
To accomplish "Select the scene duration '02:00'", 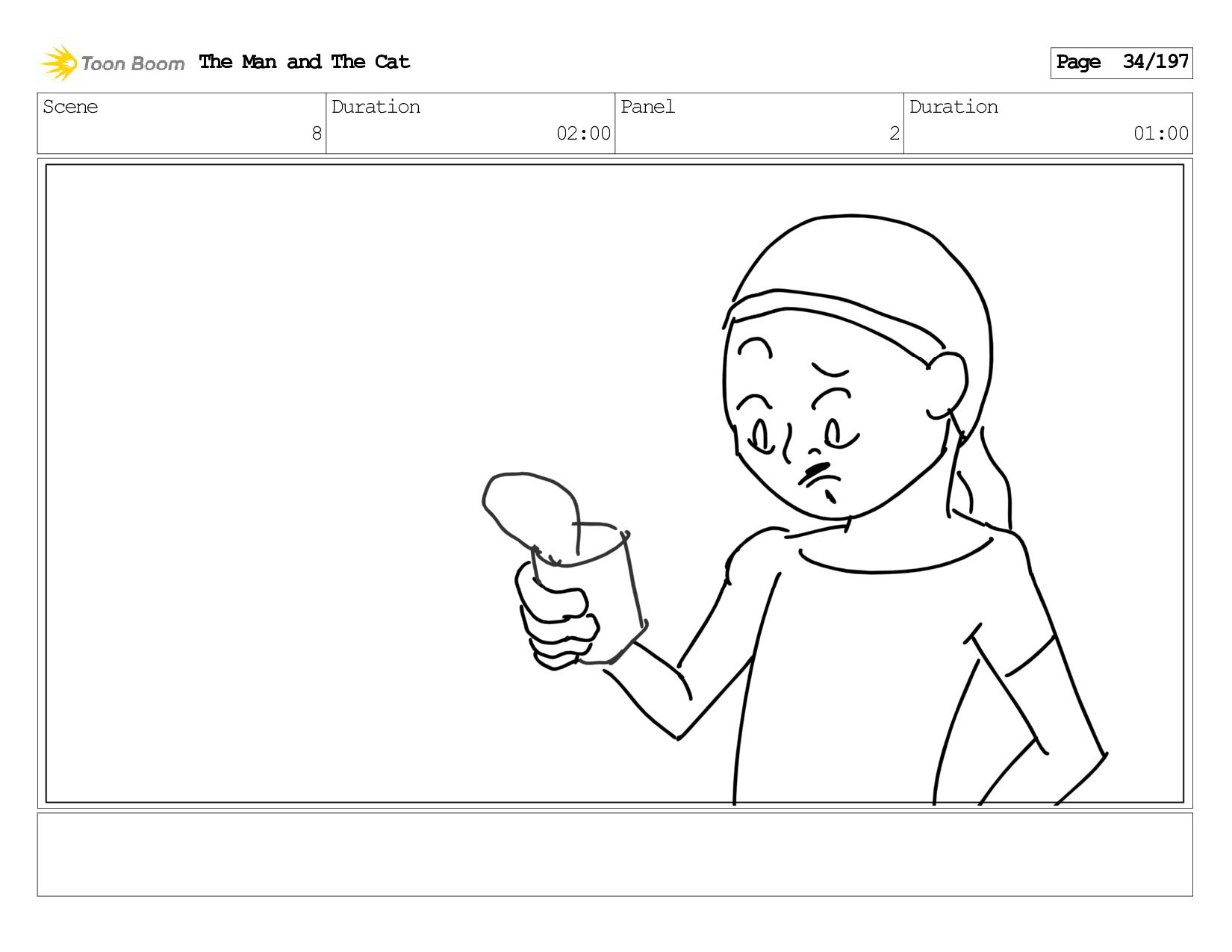I will tap(584, 134).
